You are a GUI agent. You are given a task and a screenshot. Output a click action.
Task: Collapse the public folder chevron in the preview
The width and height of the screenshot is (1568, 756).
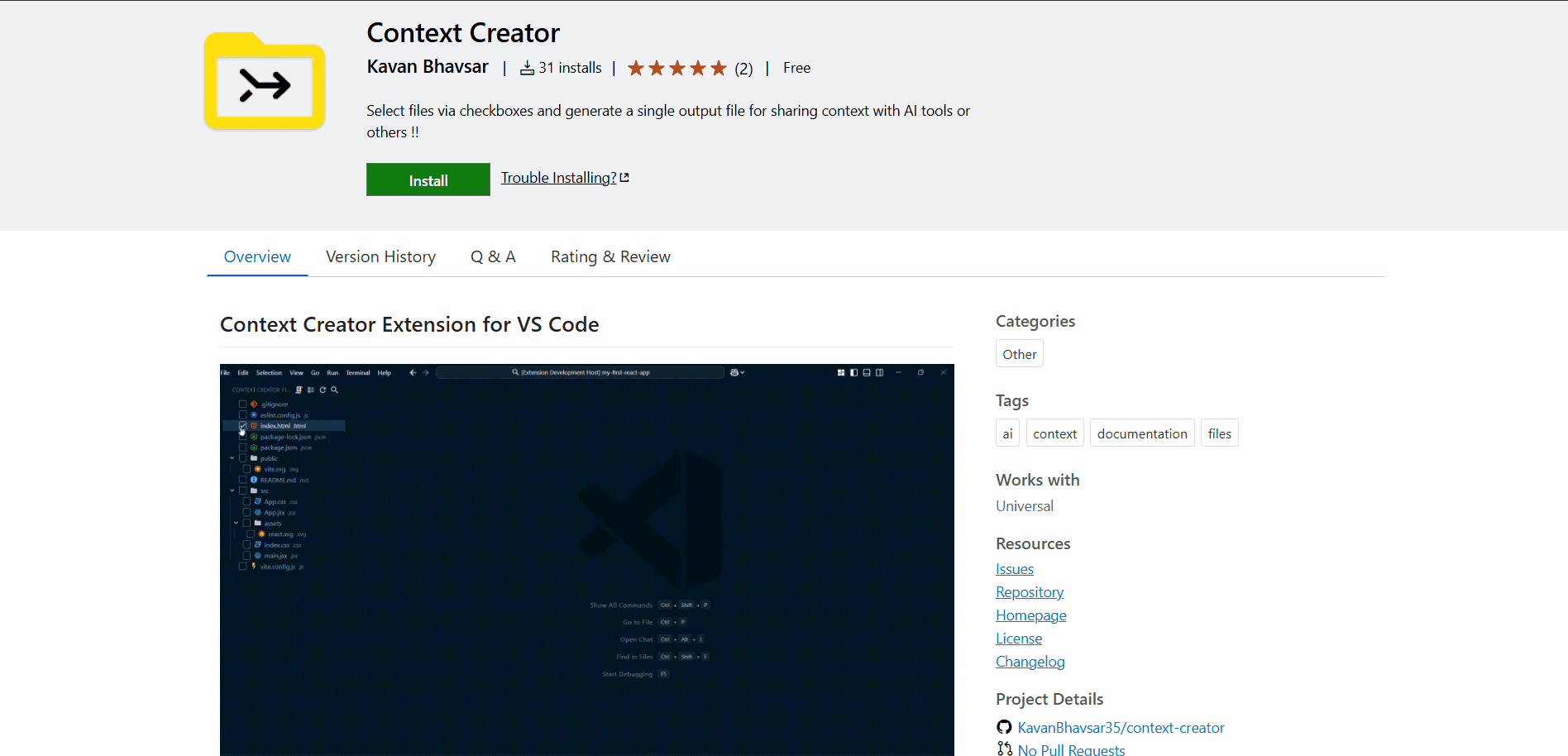(x=232, y=458)
